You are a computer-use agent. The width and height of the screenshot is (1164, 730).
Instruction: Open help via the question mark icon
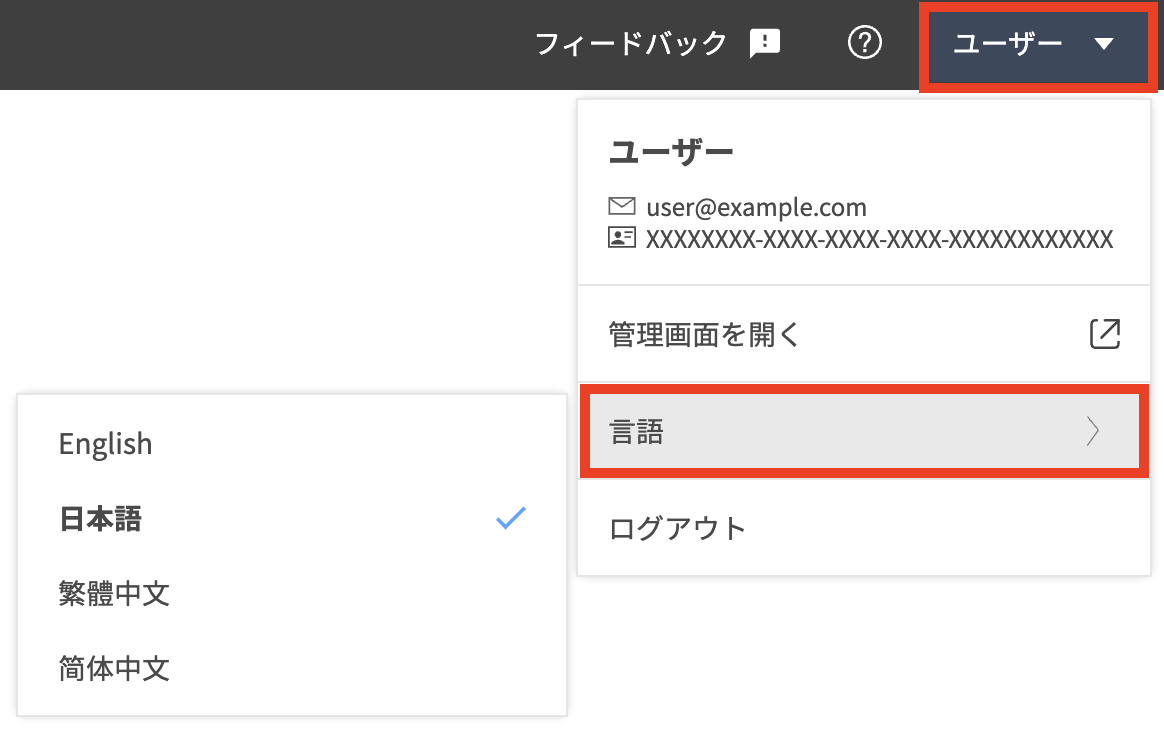(865, 43)
